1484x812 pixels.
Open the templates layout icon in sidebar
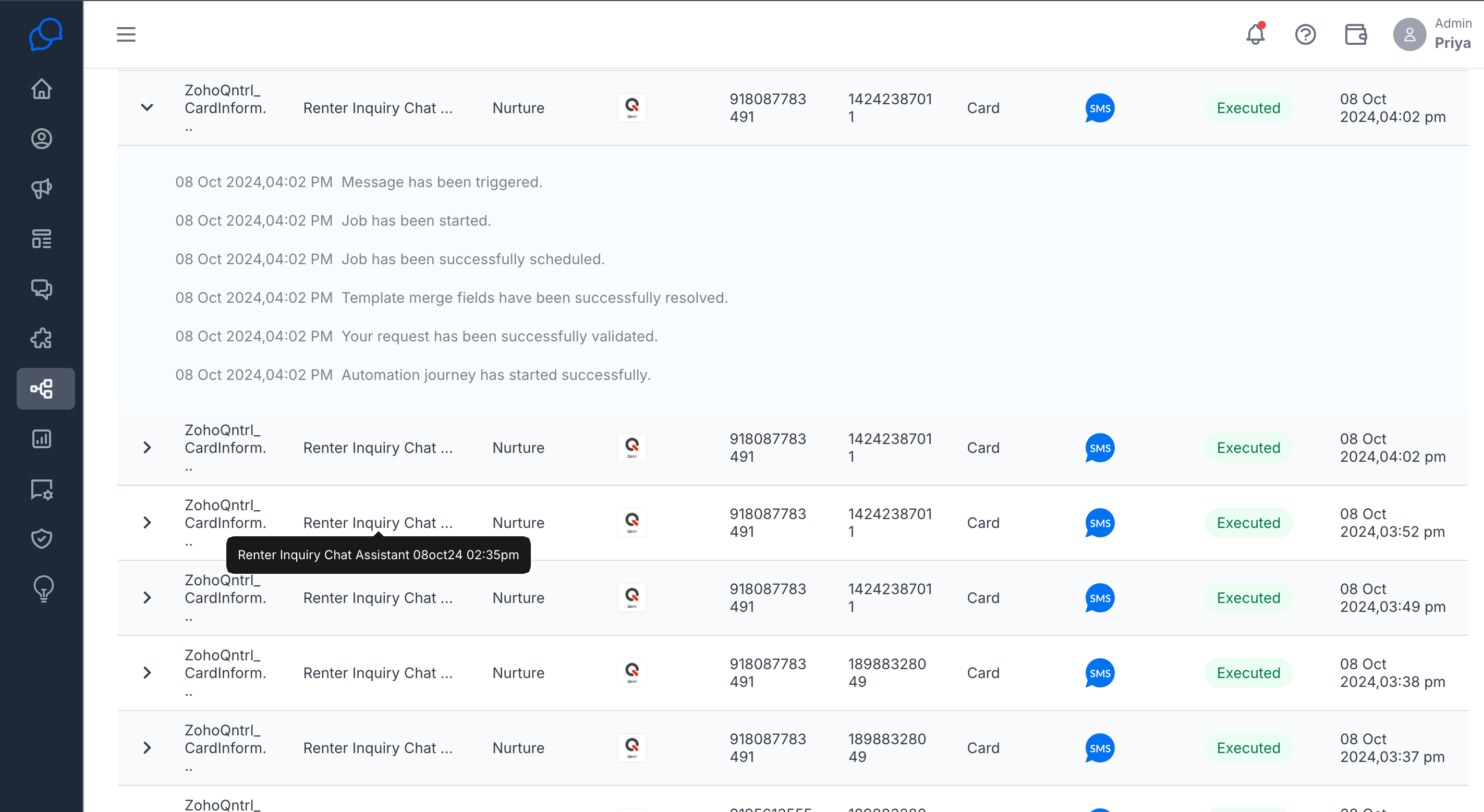[42, 238]
